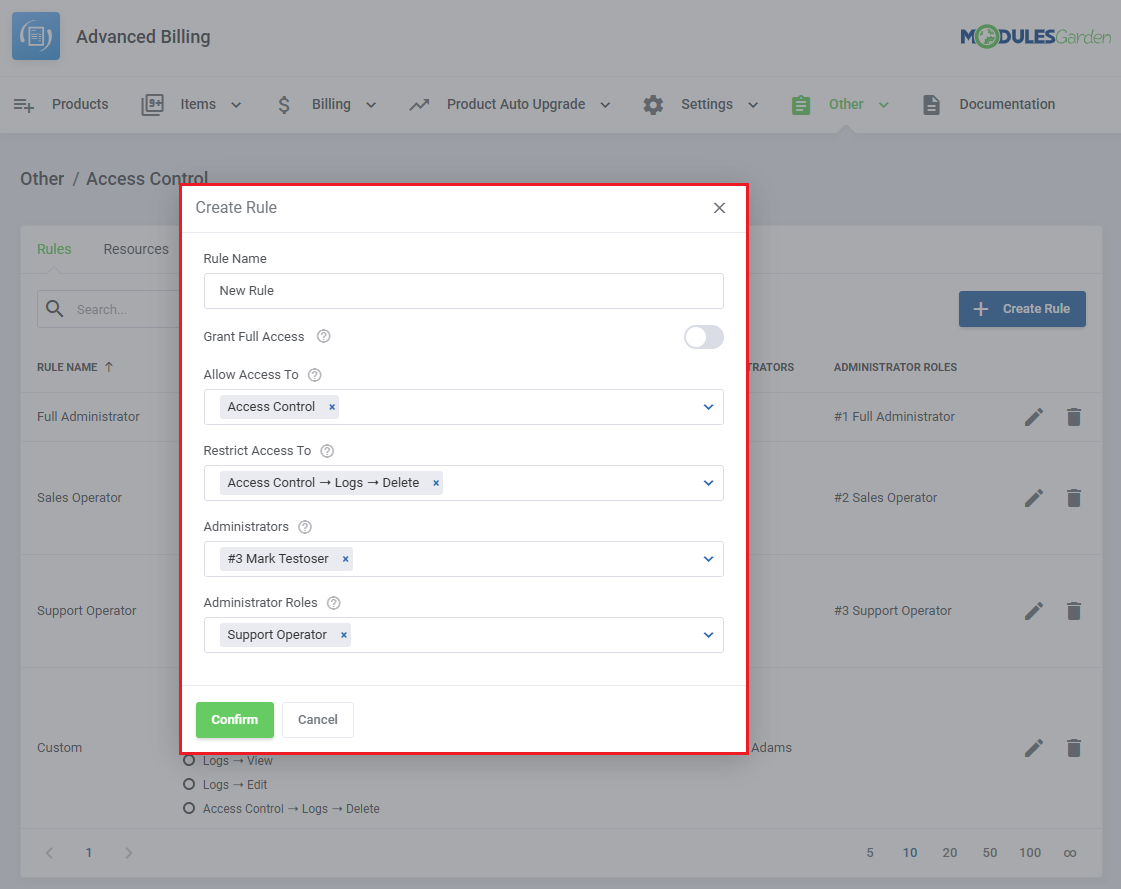Image resolution: width=1121 pixels, height=889 pixels.
Task: Enable the Grant Full Access toggle
Action: (x=703, y=337)
